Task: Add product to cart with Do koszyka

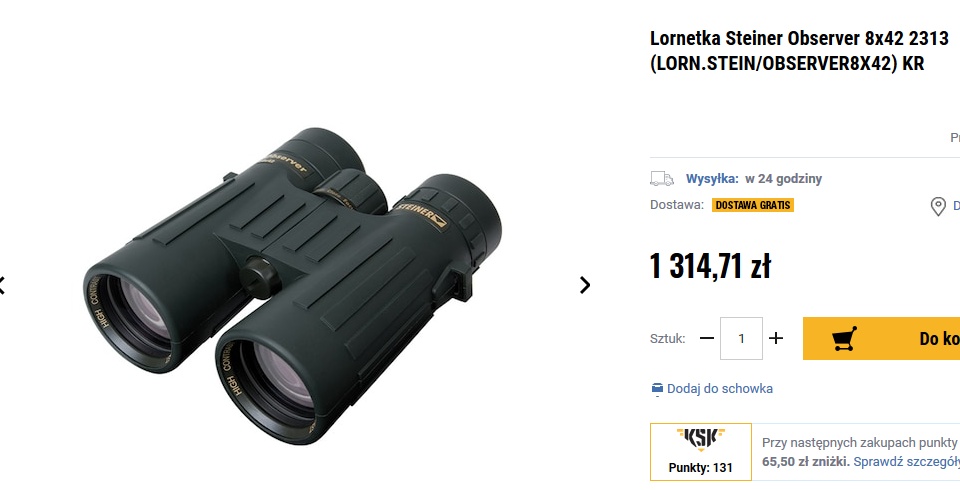Action: coord(882,339)
